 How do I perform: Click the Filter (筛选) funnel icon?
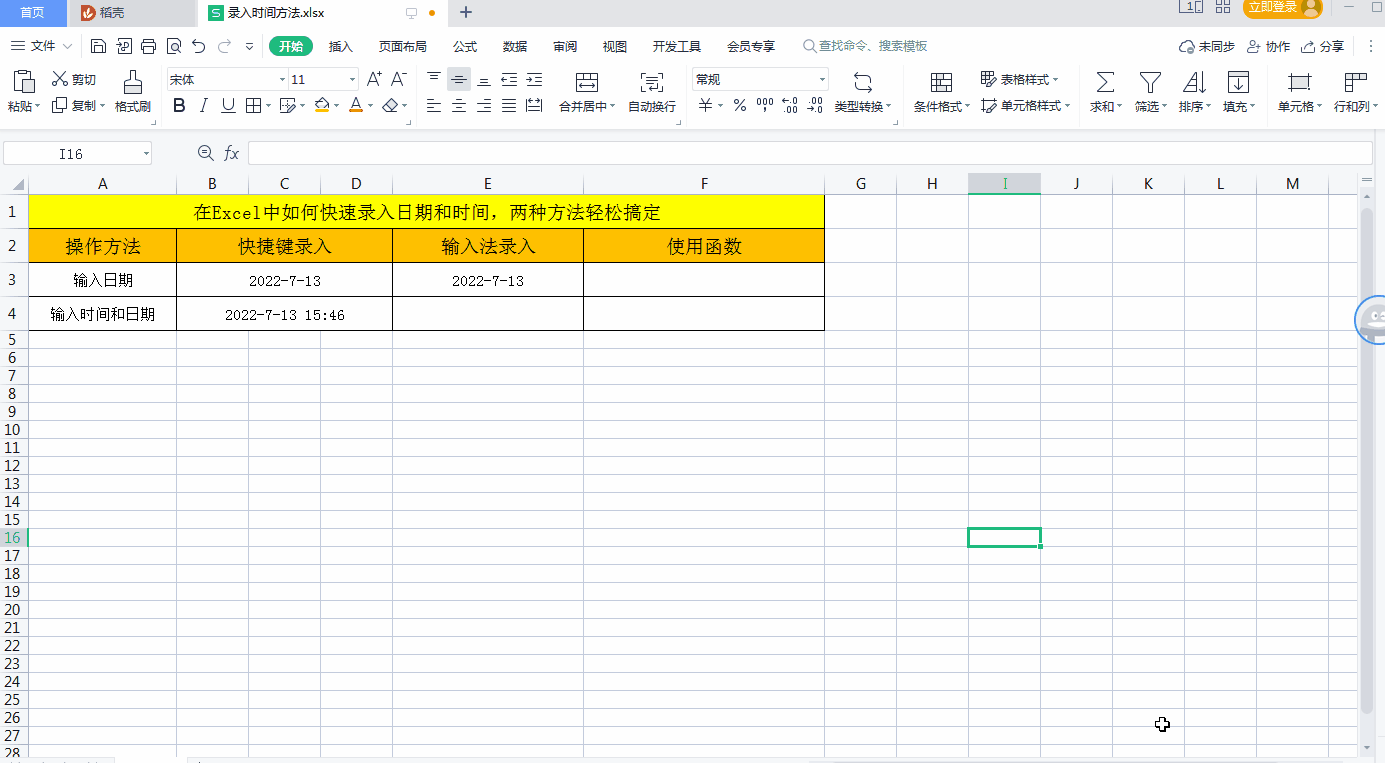(1151, 82)
